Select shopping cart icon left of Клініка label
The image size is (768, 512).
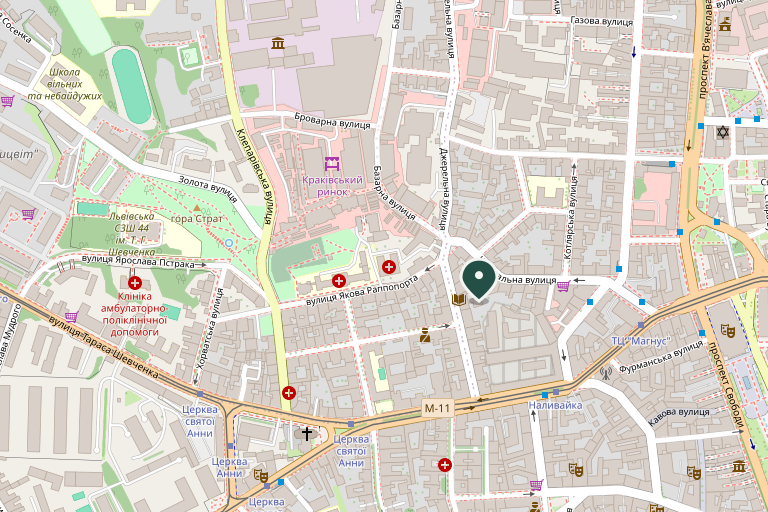(72, 317)
